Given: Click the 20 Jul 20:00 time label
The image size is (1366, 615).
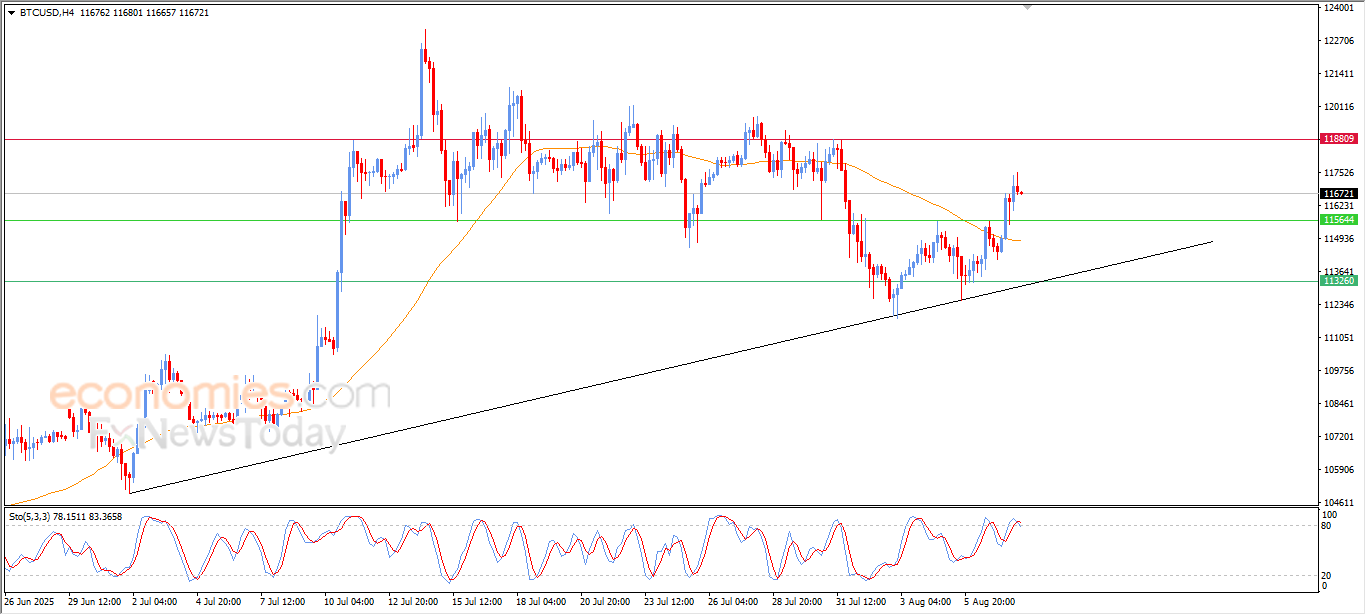Looking at the screenshot, I should (604, 602).
